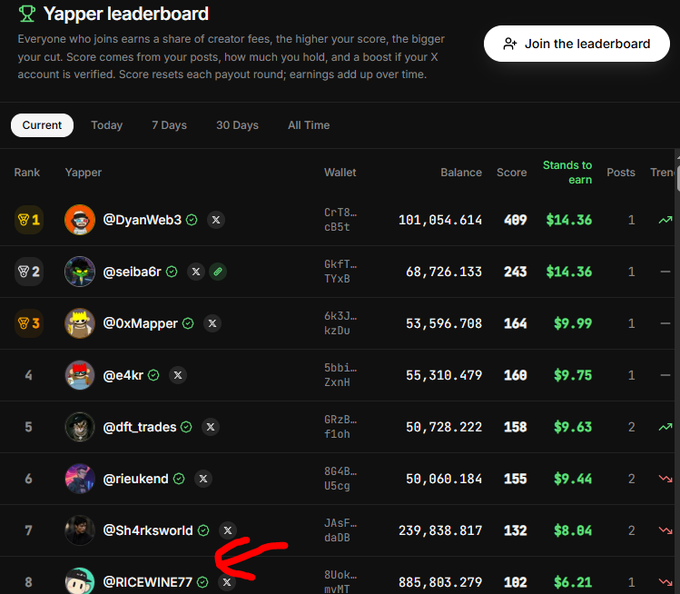The height and width of the screenshot is (594, 680).
Task: Switch to the 30 Days tab
Action: click(x=237, y=125)
